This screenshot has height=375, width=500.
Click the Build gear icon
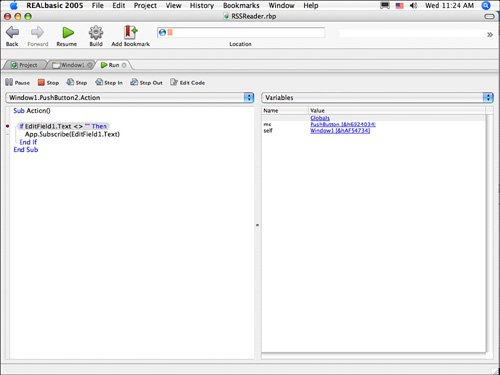(x=96, y=32)
